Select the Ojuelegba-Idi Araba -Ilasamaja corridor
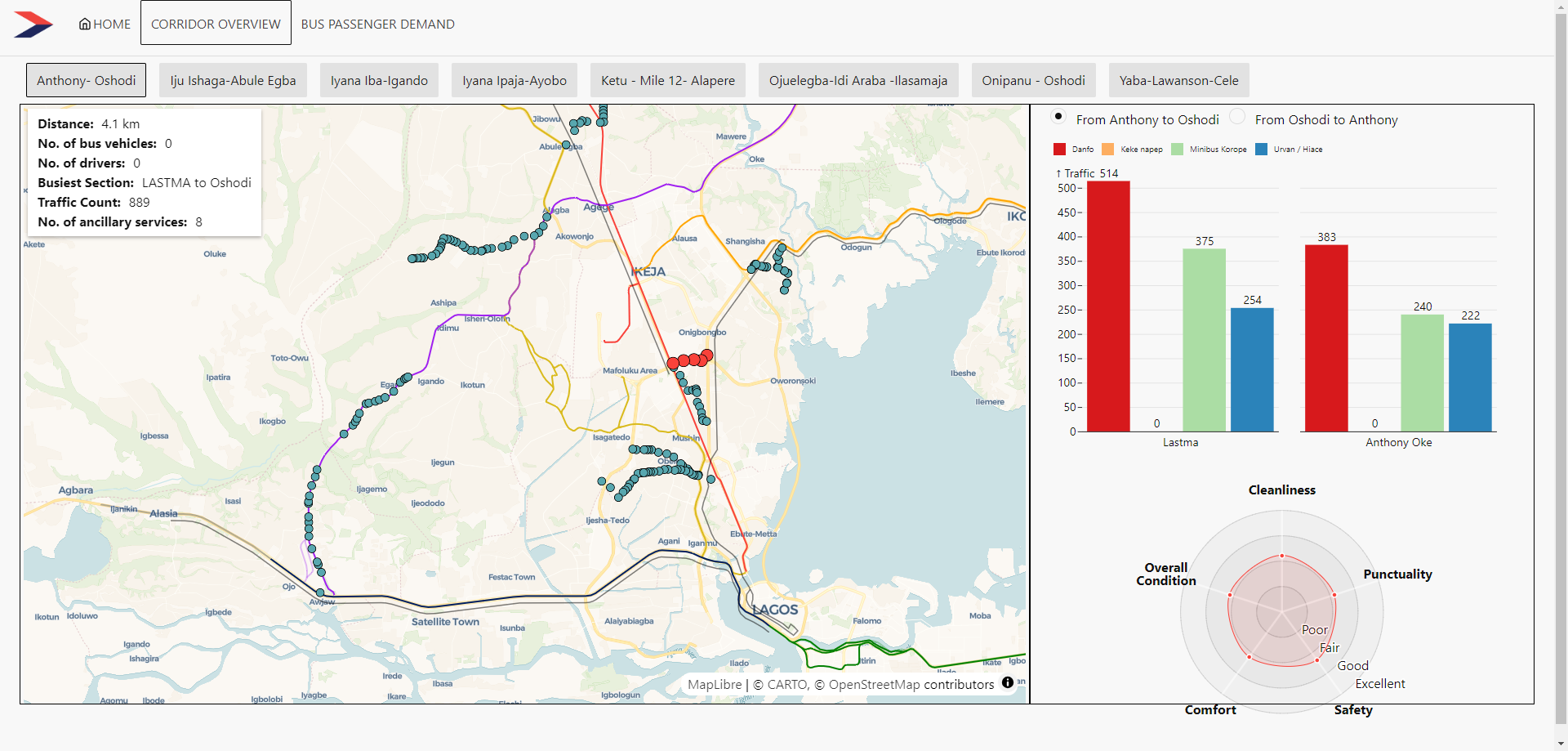The height and width of the screenshot is (751, 1568). [858, 80]
